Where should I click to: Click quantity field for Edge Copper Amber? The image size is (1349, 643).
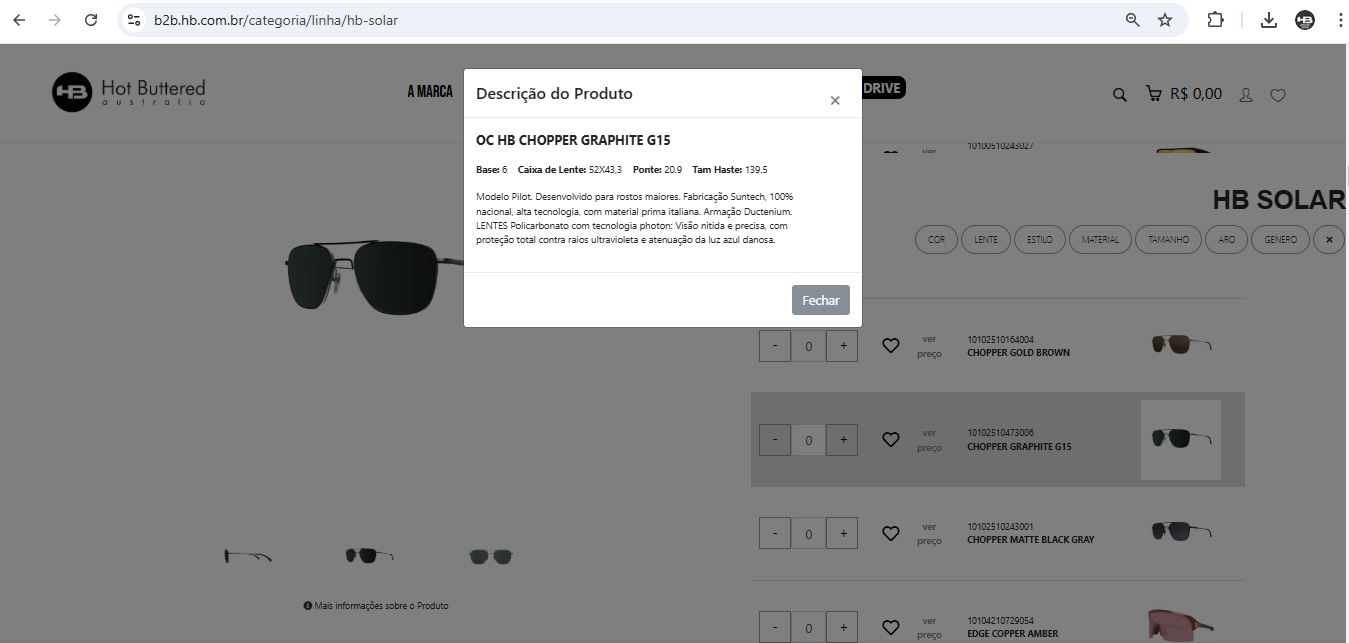click(809, 628)
